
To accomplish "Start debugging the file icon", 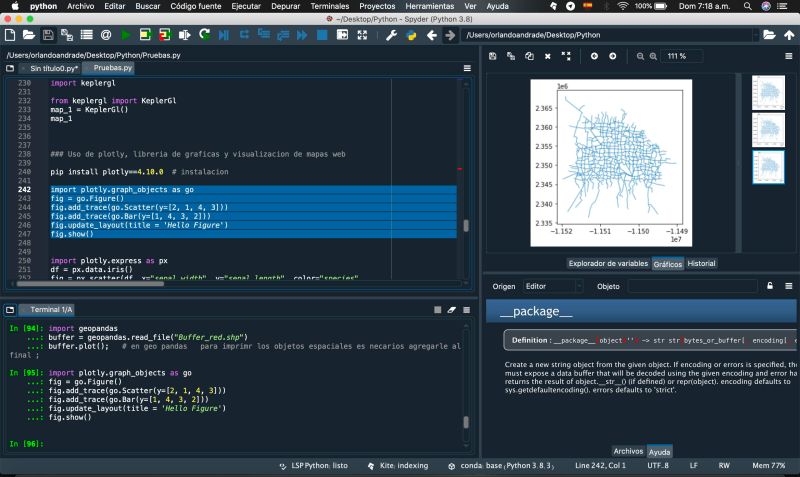I will tap(223, 35).
